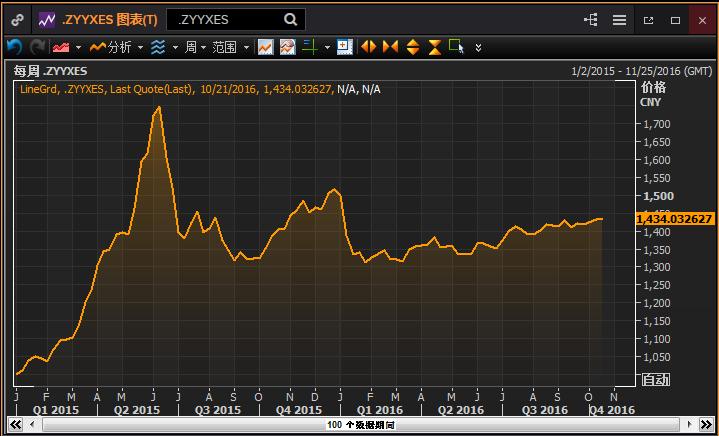
Task: Expand the crosshair tool dropdown arrow
Action: tap(327, 48)
